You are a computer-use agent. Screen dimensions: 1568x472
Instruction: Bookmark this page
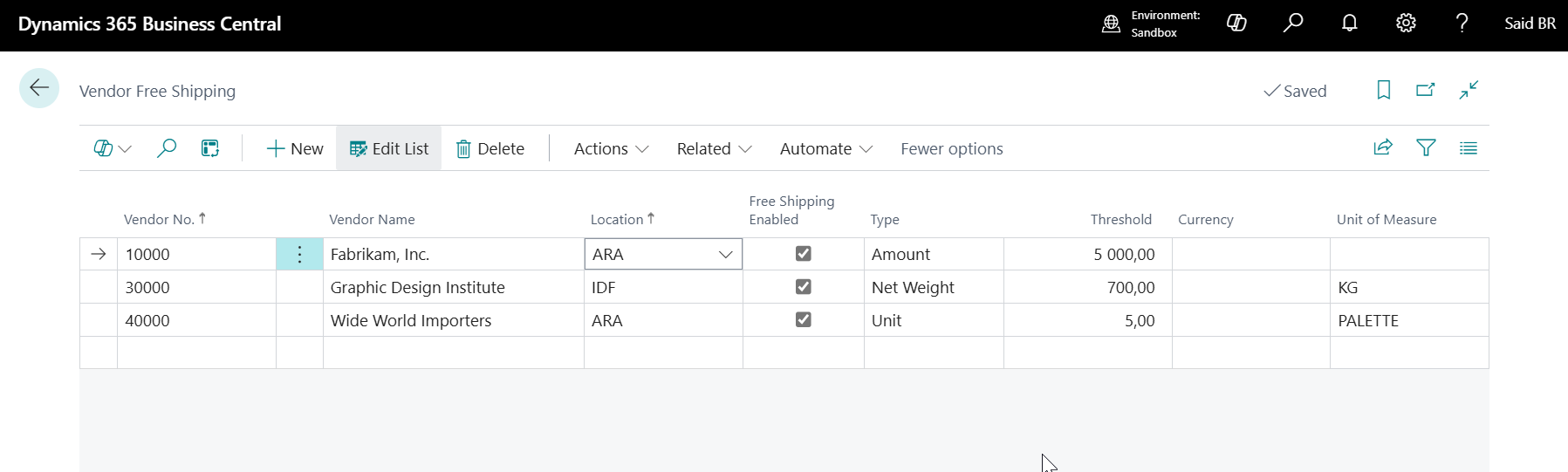pyautogui.click(x=1384, y=90)
